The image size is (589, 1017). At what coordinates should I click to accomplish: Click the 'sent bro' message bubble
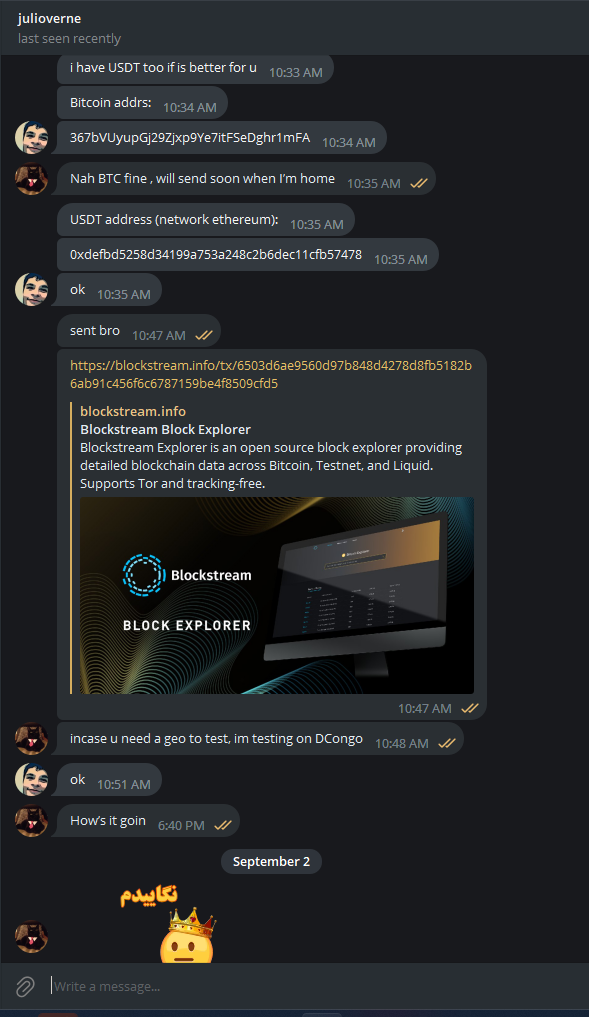pos(139,331)
